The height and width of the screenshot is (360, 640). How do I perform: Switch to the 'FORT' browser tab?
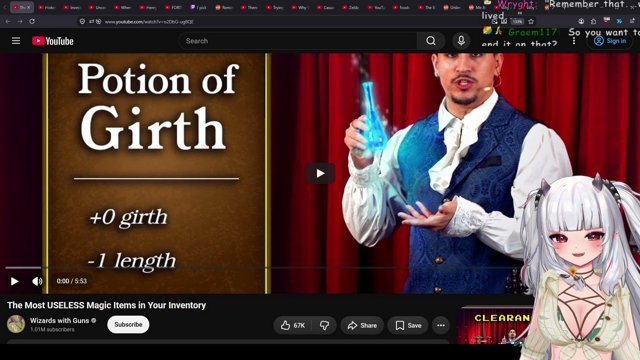tap(173, 7)
